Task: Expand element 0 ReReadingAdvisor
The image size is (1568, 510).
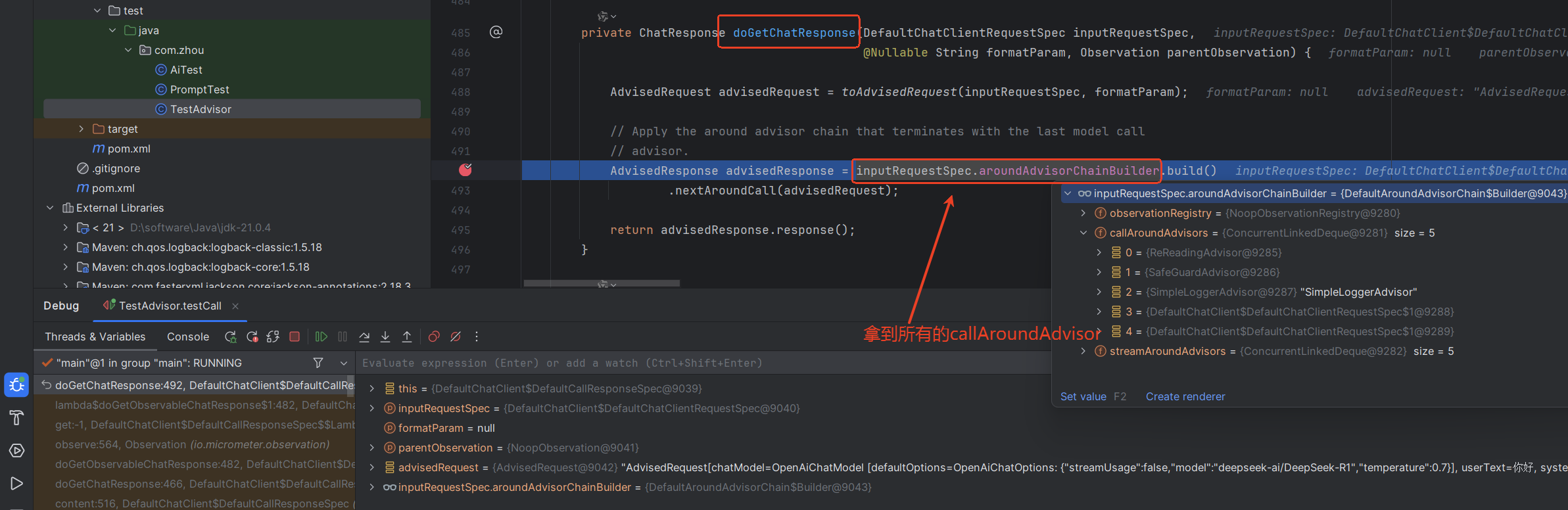Action: (x=1099, y=252)
